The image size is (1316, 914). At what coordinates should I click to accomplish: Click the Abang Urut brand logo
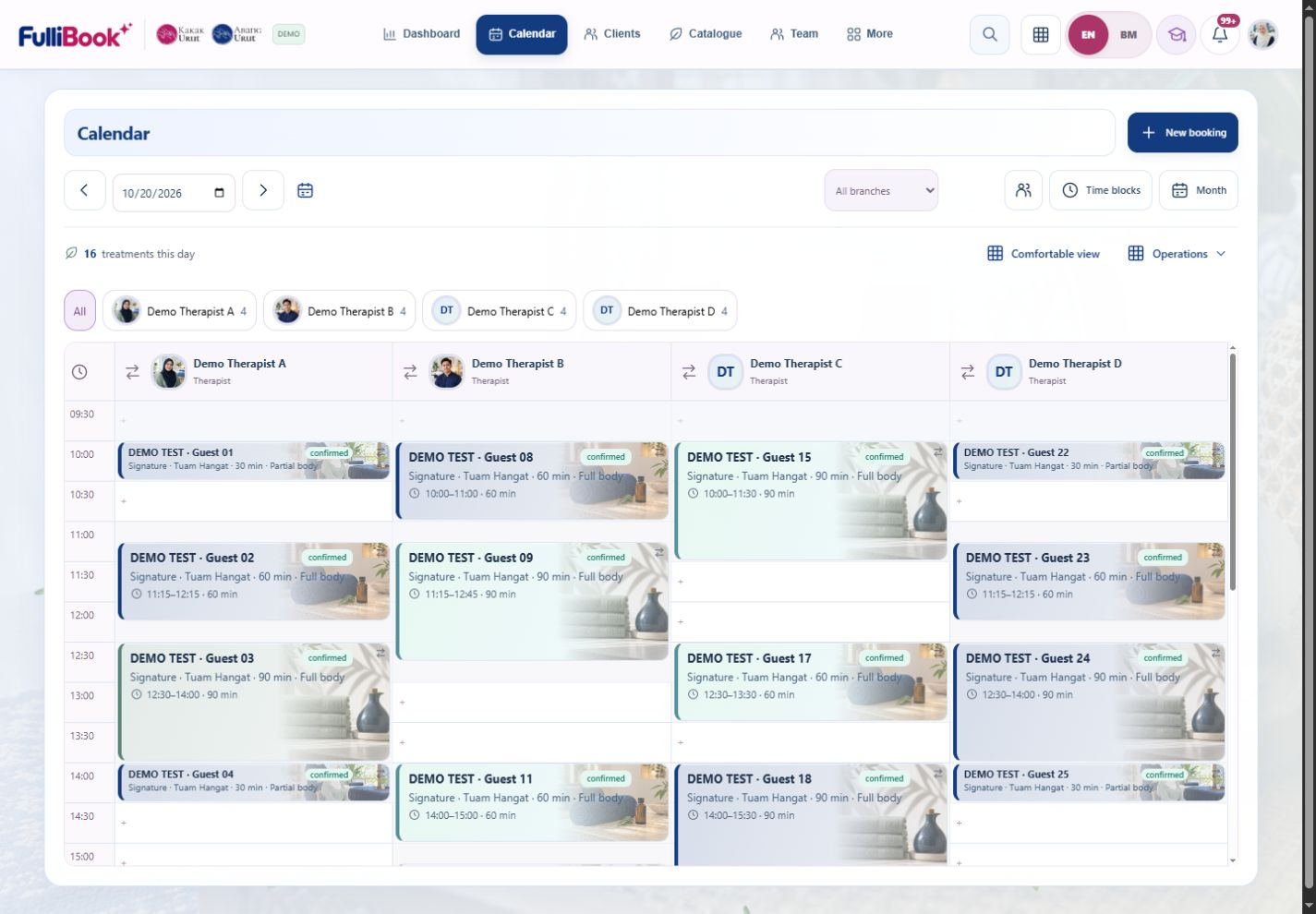tap(236, 34)
